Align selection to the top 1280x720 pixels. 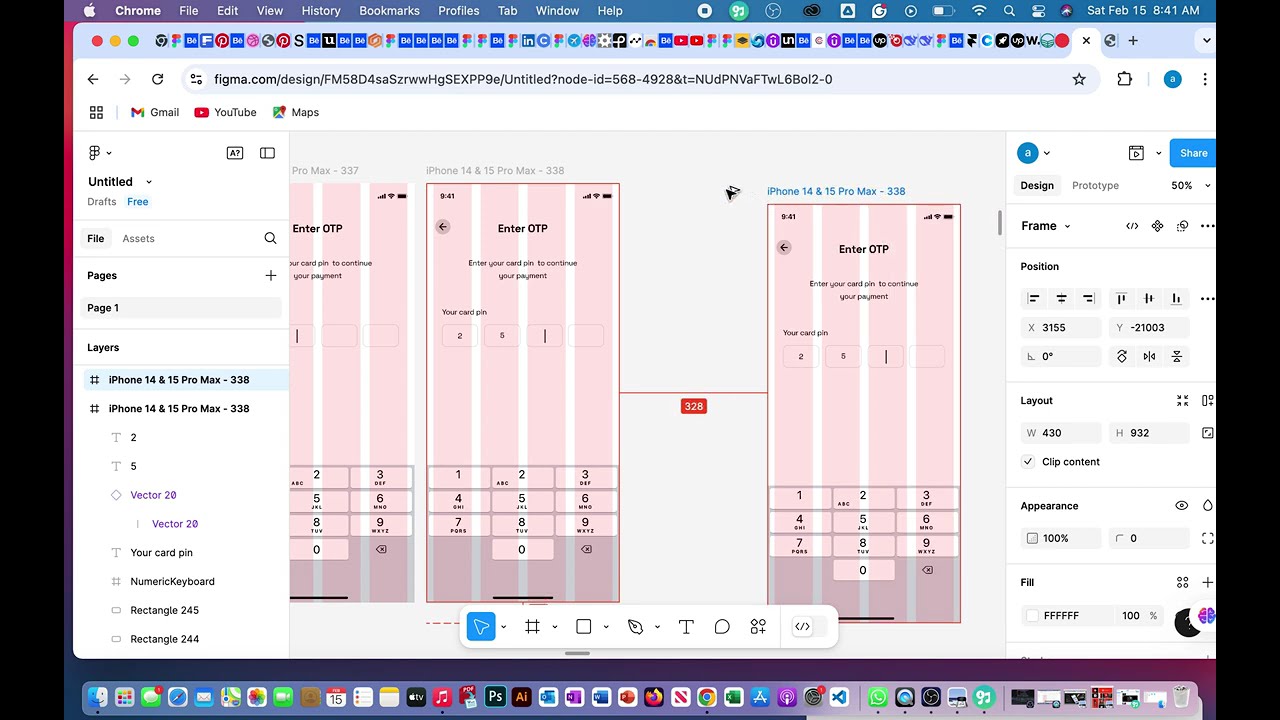click(1121, 298)
